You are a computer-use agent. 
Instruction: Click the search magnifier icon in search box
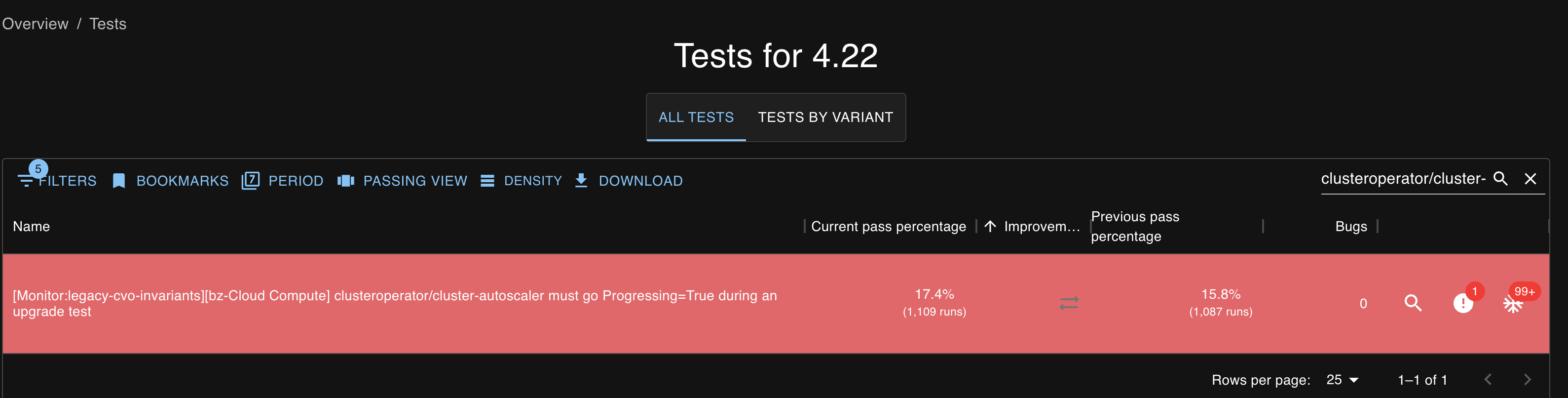tap(1500, 179)
